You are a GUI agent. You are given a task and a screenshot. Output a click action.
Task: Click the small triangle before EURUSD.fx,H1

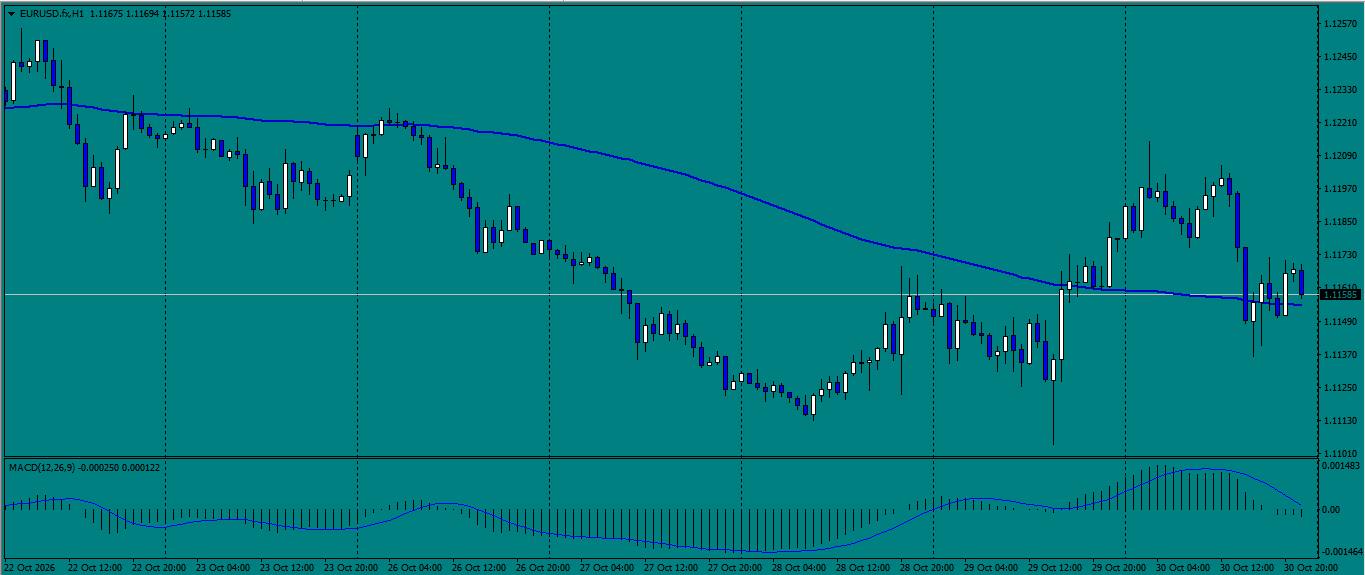coord(11,14)
